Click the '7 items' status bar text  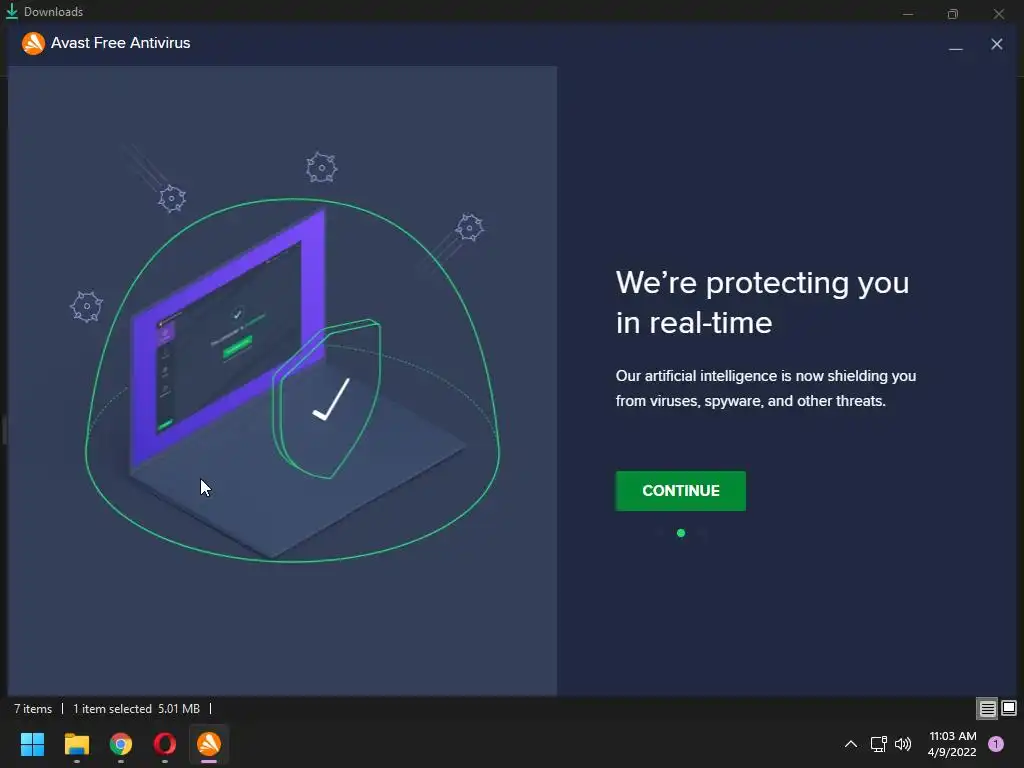pyautogui.click(x=33, y=709)
